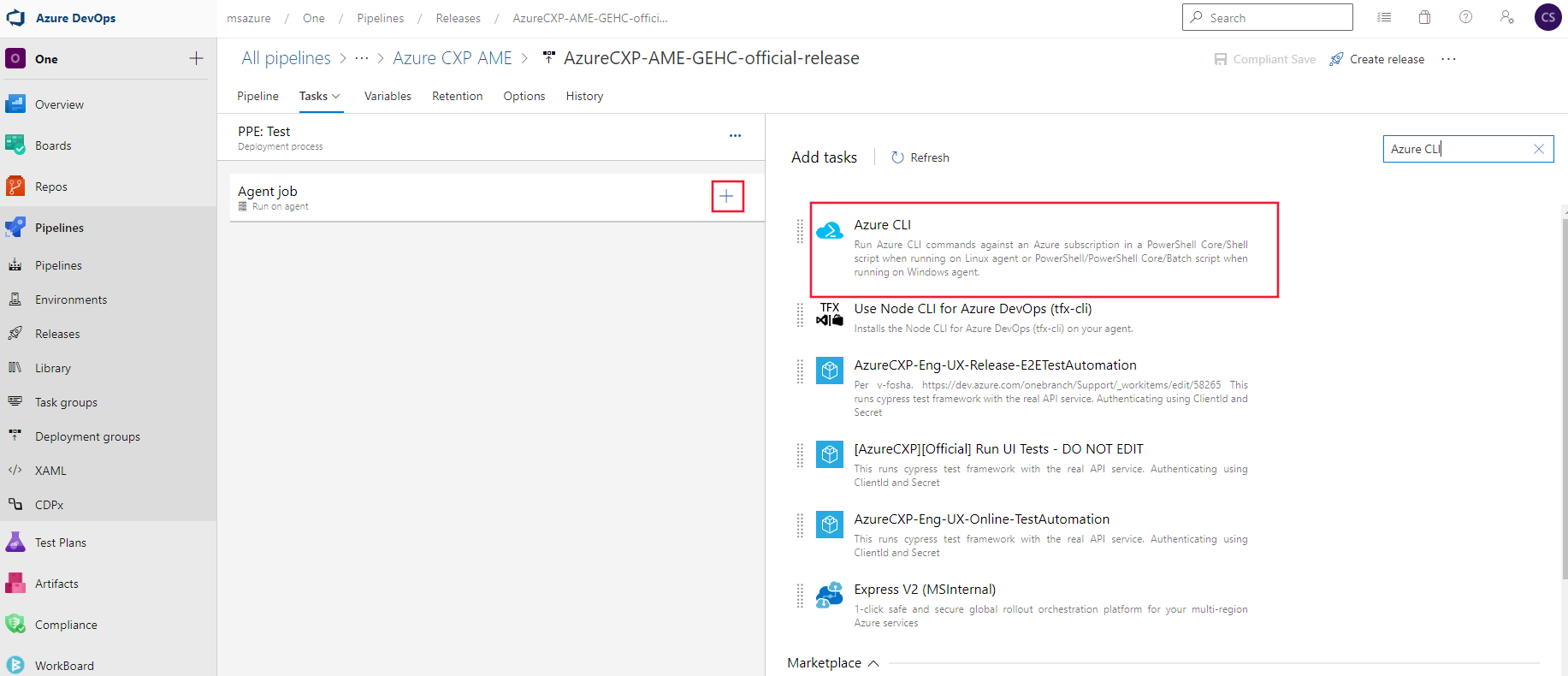Open the Artifacts icon
The image size is (1568, 676).
coord(15,584)
